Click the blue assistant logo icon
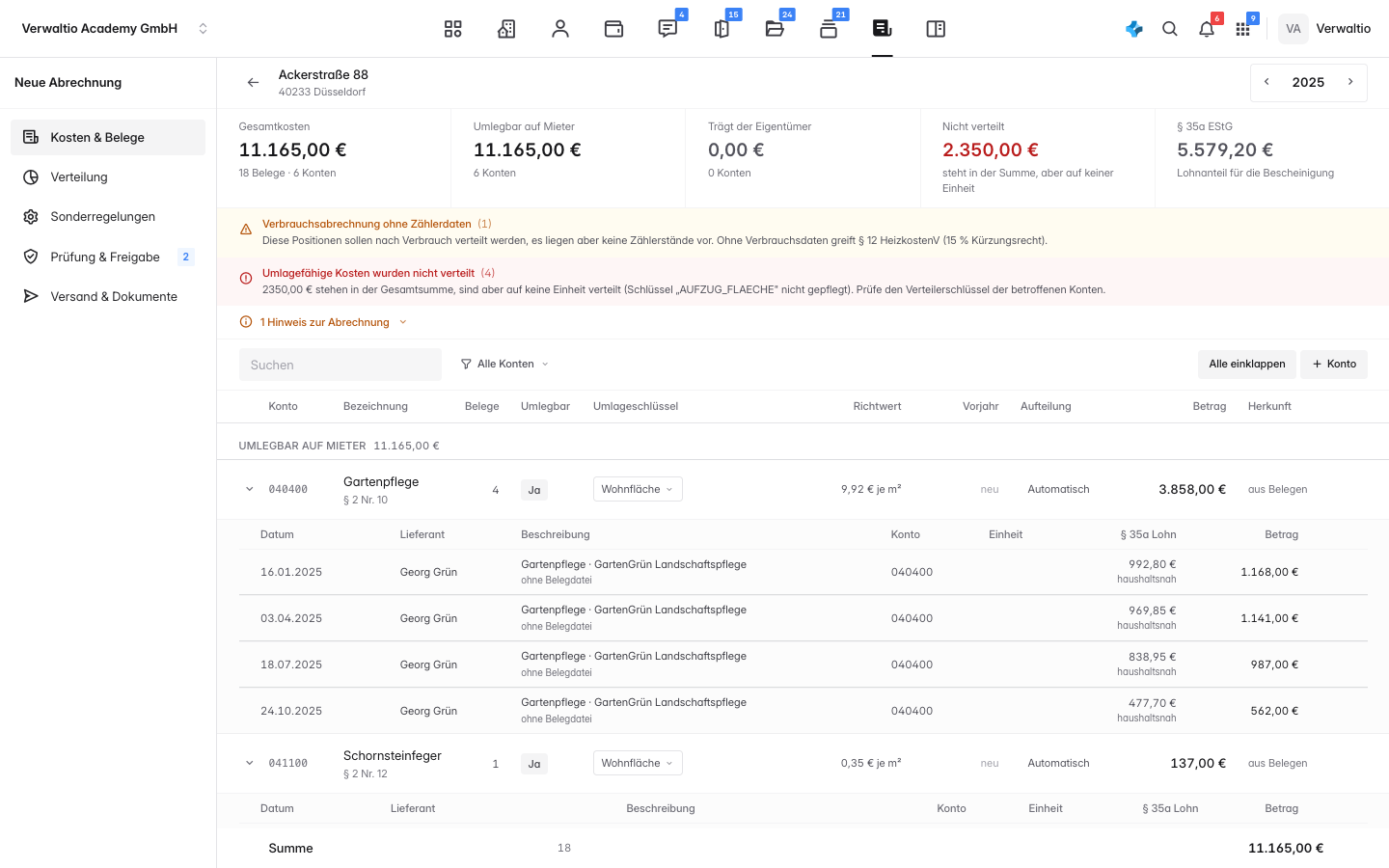The image size is (1389, 868). pos(1134,29)
